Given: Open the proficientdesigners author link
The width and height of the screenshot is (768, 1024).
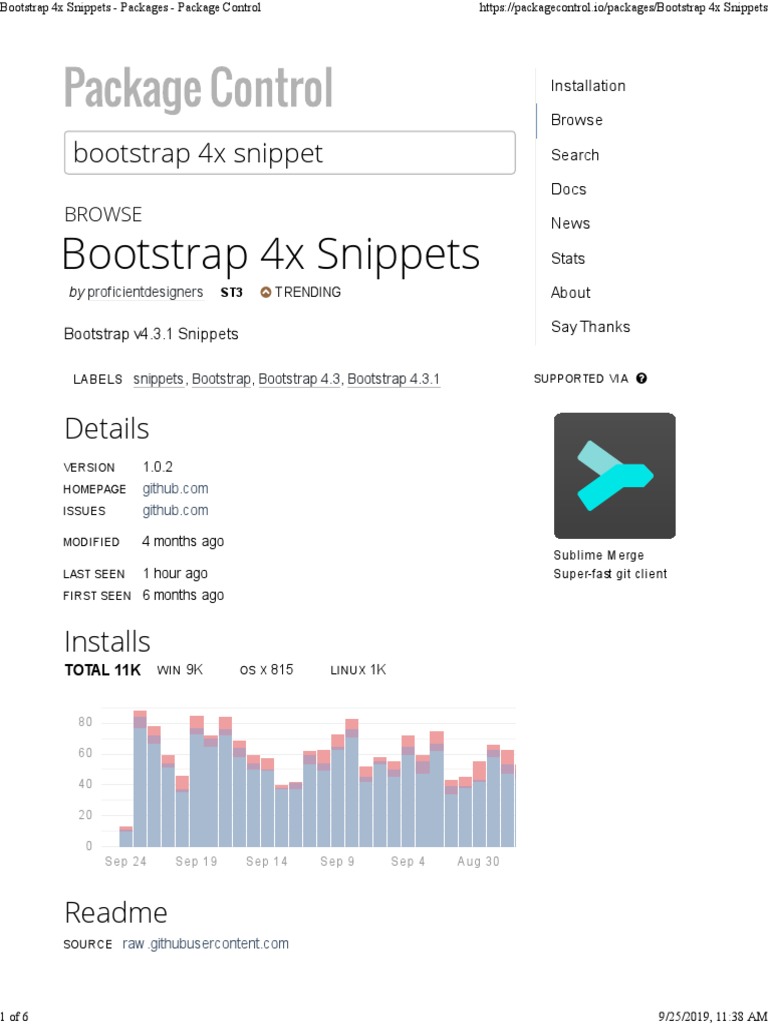Looking at the screenshot, I should [145, 293].
